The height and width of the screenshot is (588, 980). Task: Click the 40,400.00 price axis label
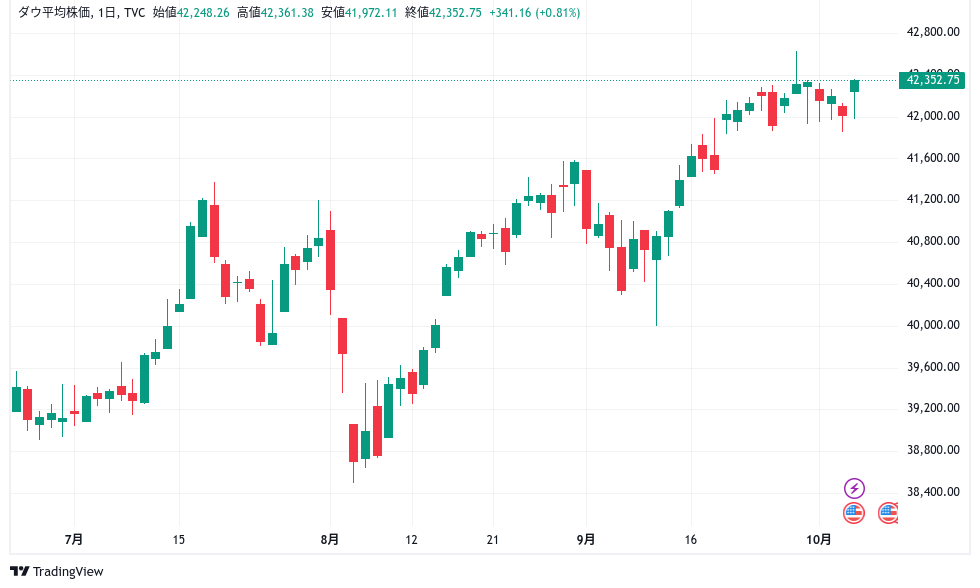933,282
